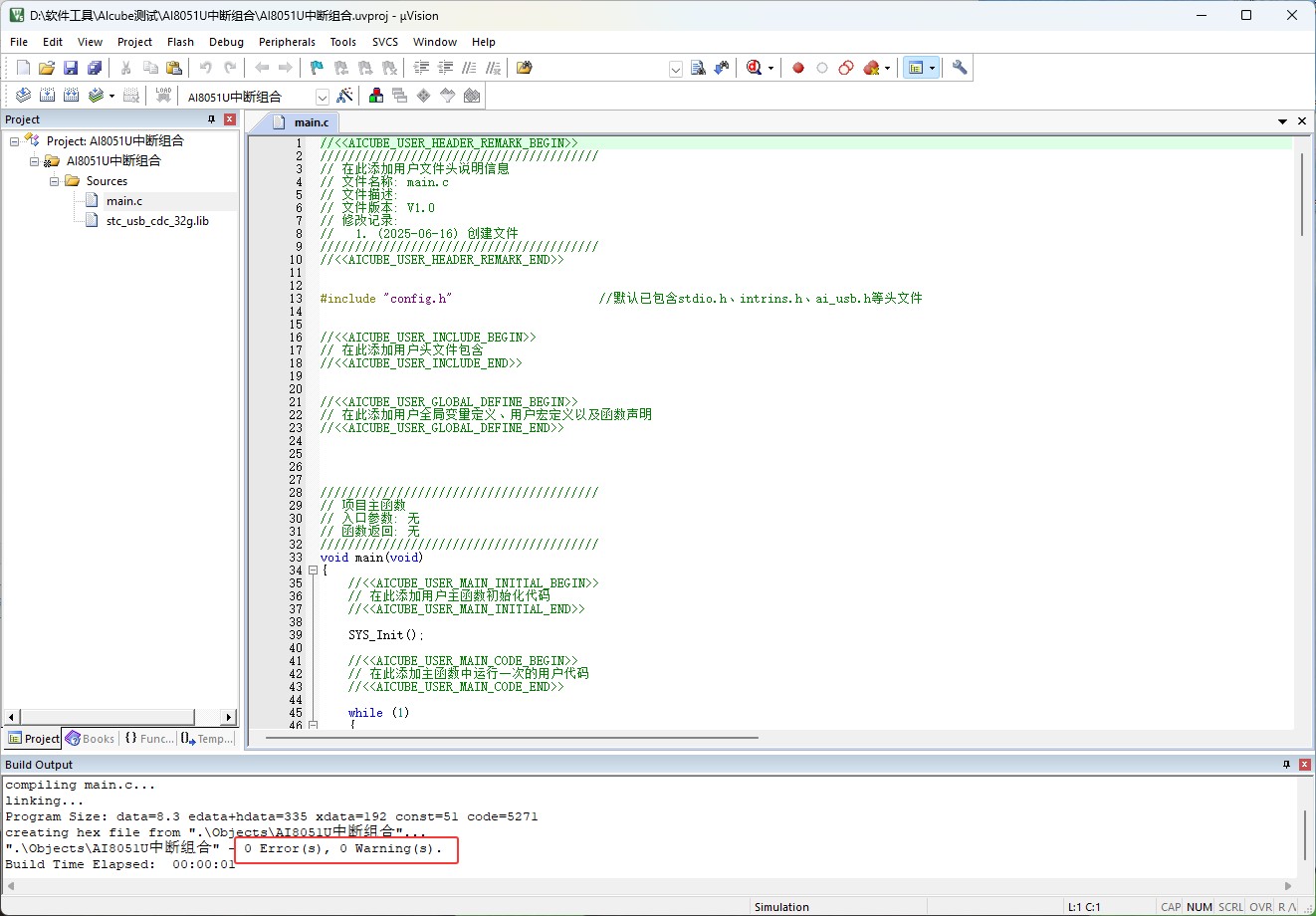Click the Cut scissors icon
Viewport: 1316px width, 916px height.
(126, 68)
